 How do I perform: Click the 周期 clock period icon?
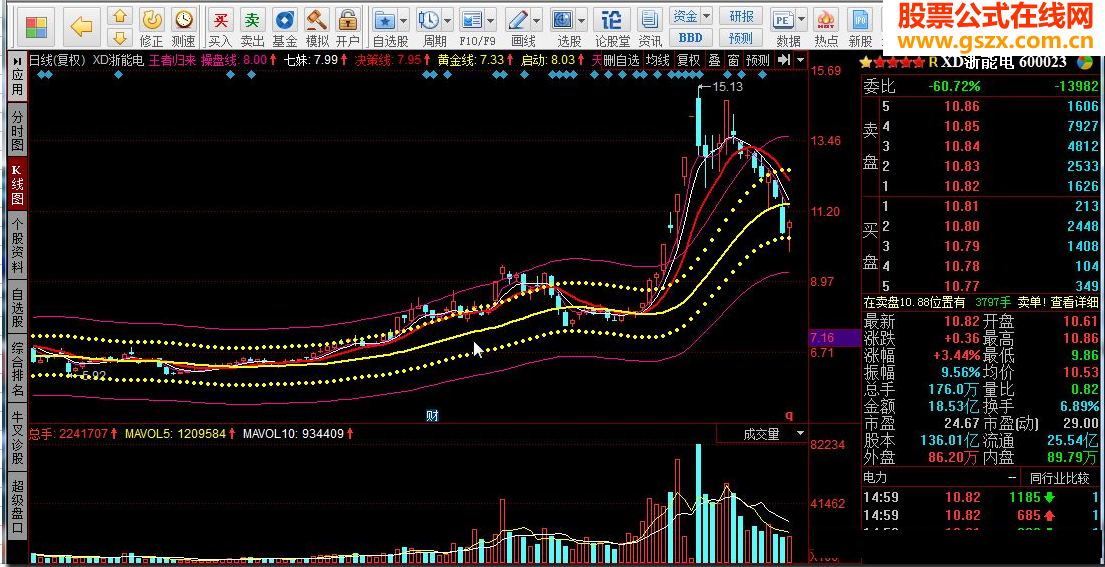pyautogui.click(x=428, y=20)
